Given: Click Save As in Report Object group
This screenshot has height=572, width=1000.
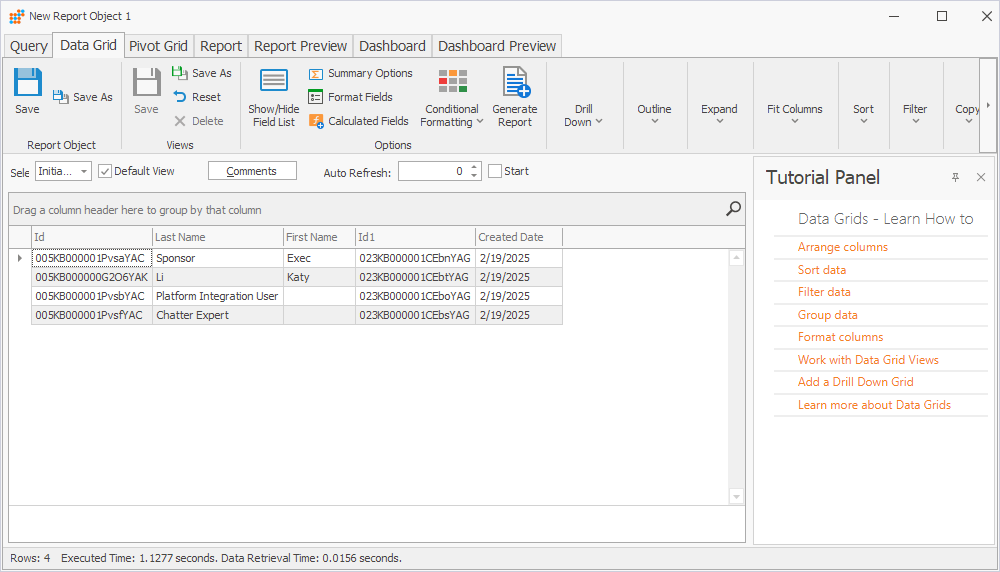Looking at the screenshot, I should (x=83, y=97).
